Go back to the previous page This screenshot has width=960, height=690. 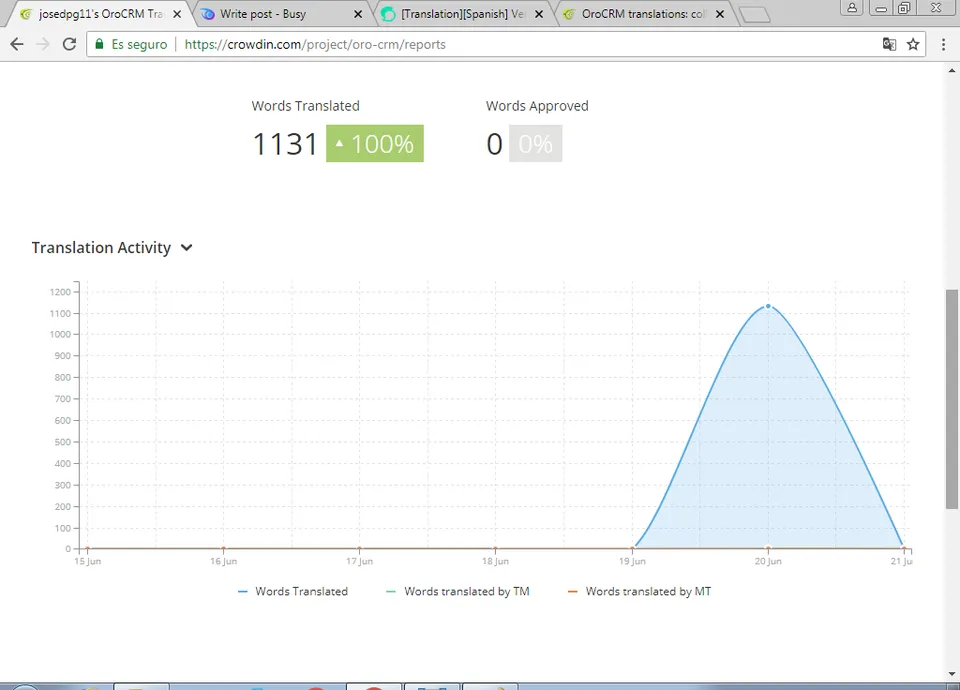pos(17,44)
